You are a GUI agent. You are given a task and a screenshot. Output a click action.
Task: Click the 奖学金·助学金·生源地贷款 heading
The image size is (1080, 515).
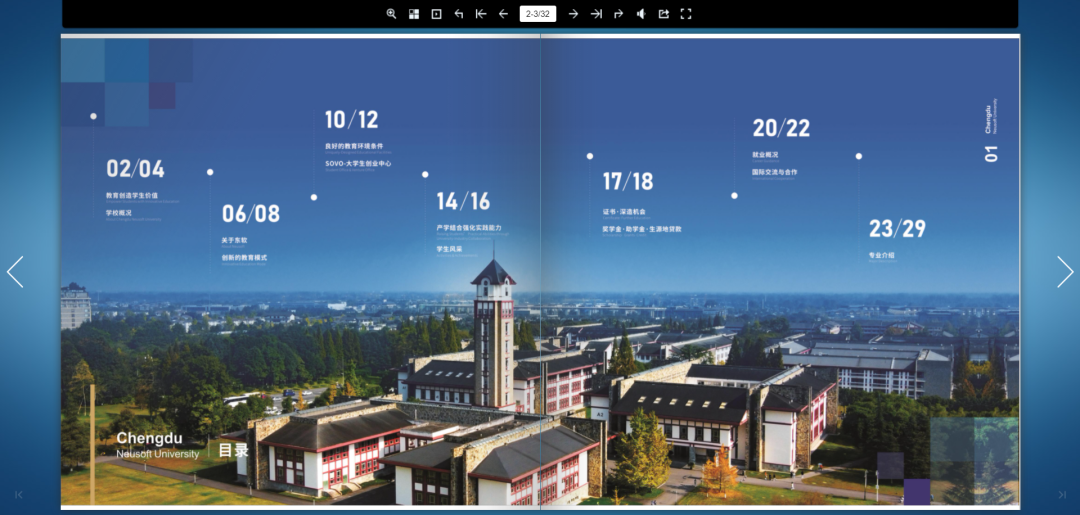coord(642,229)
